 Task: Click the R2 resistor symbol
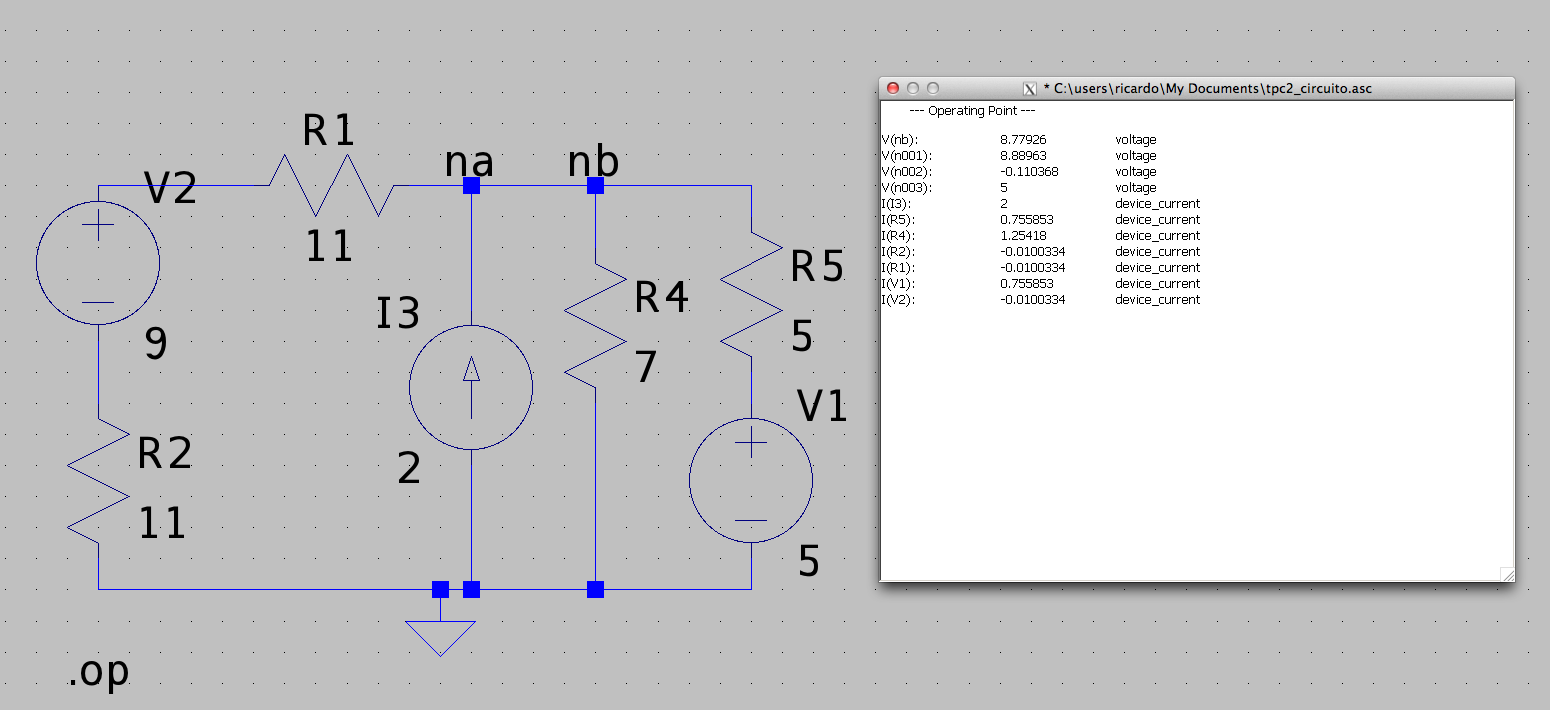point(99,481)
